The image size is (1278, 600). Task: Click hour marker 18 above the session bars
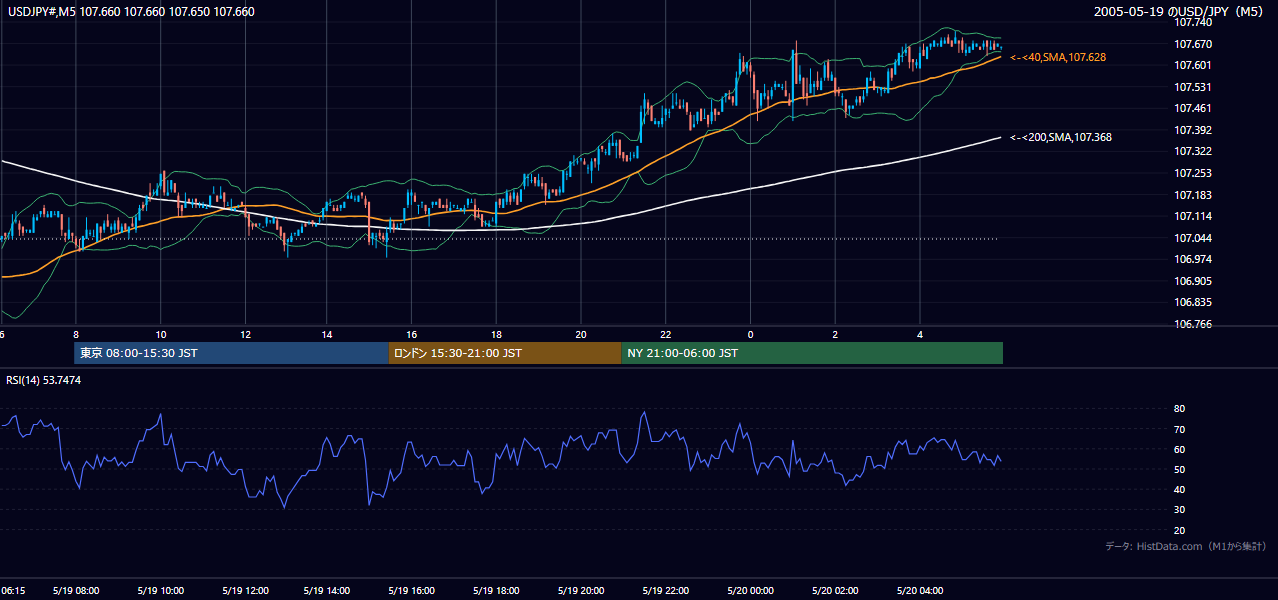[496, 334]
